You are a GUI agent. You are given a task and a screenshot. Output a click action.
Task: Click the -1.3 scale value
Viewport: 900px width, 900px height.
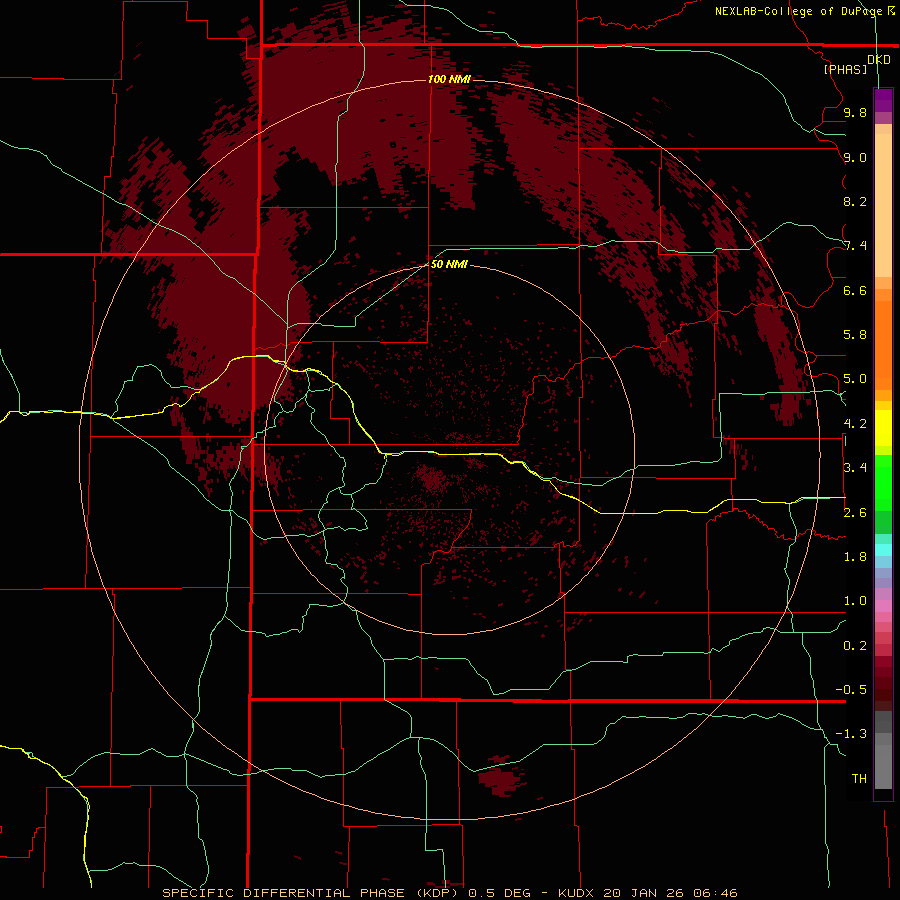851,734
